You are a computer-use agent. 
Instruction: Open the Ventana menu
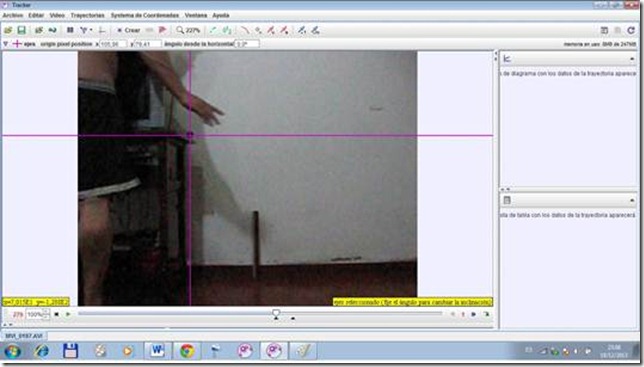click(x=196, y=15)
